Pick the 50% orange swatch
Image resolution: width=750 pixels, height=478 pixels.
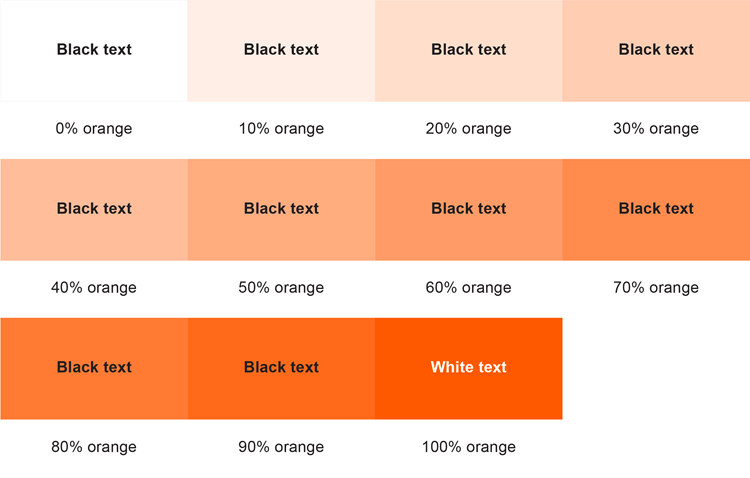click(281, 210)
